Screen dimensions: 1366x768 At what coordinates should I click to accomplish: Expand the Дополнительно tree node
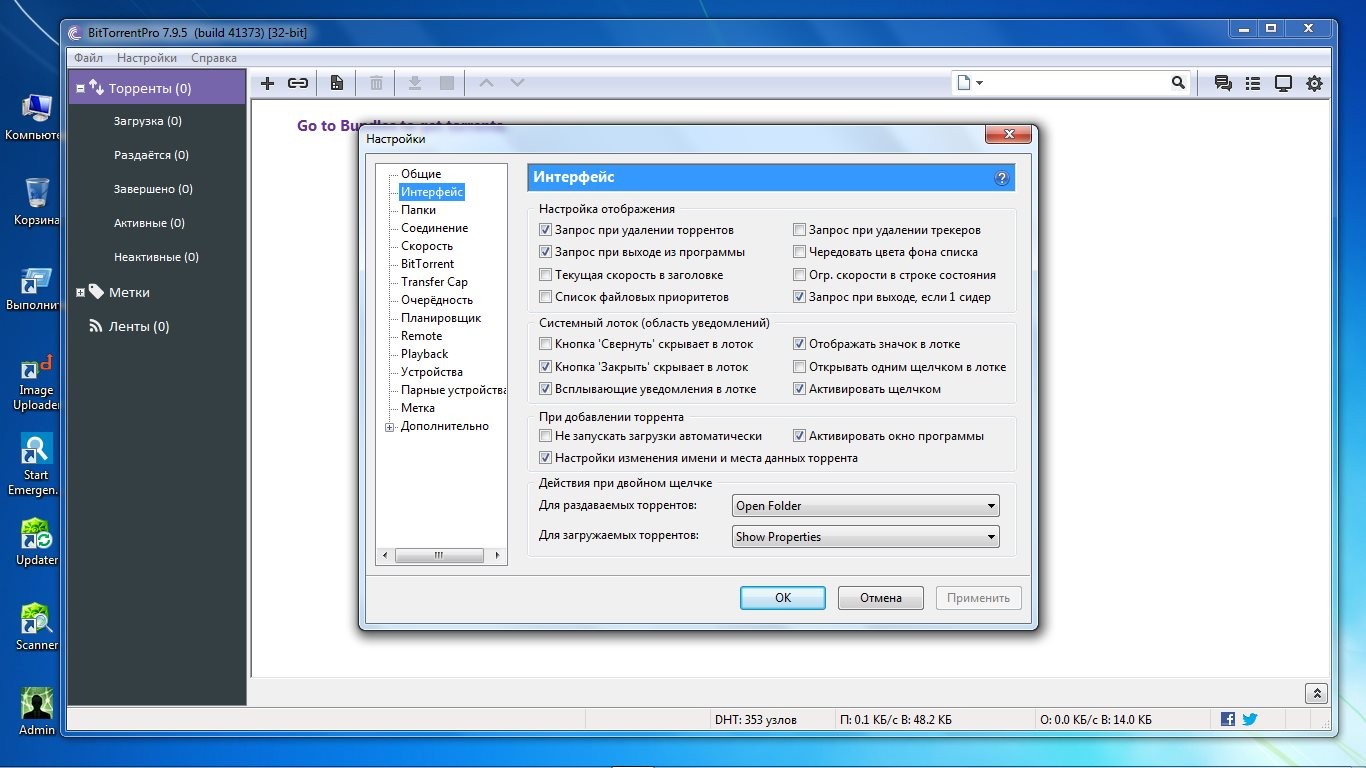[x=390, y=427]
